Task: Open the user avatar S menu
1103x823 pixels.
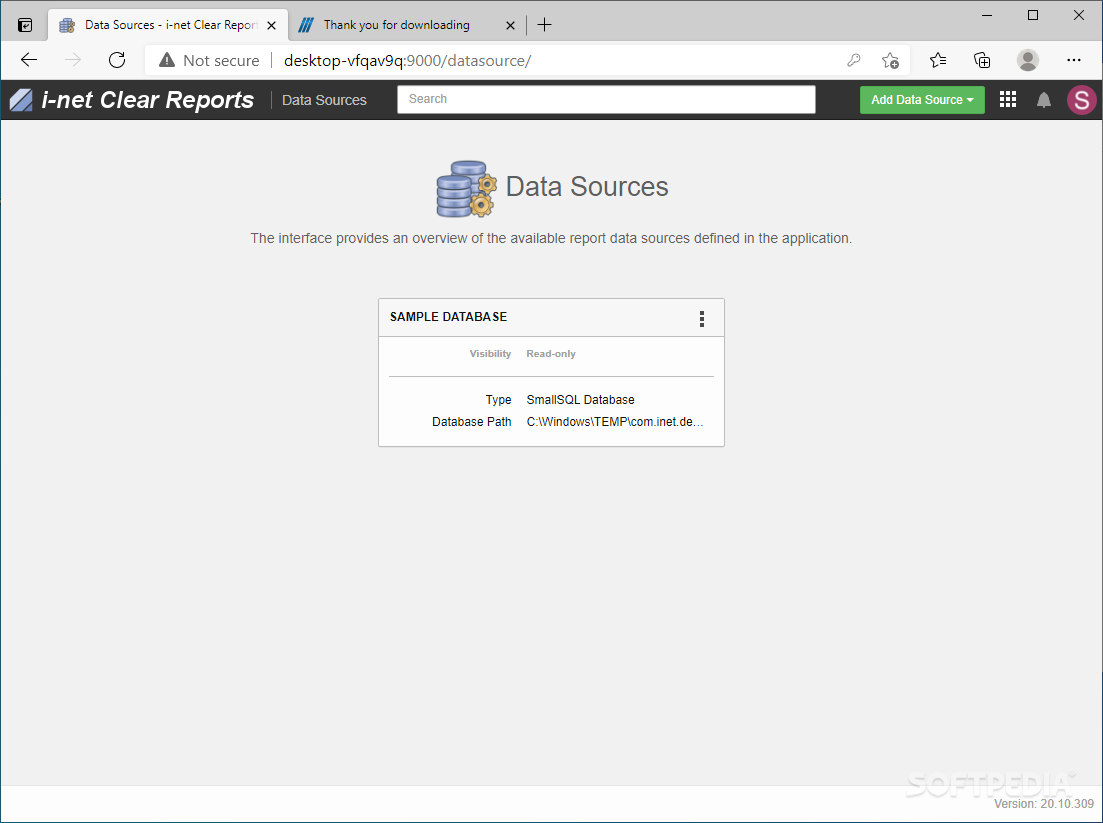Action: pos(1082,100)
